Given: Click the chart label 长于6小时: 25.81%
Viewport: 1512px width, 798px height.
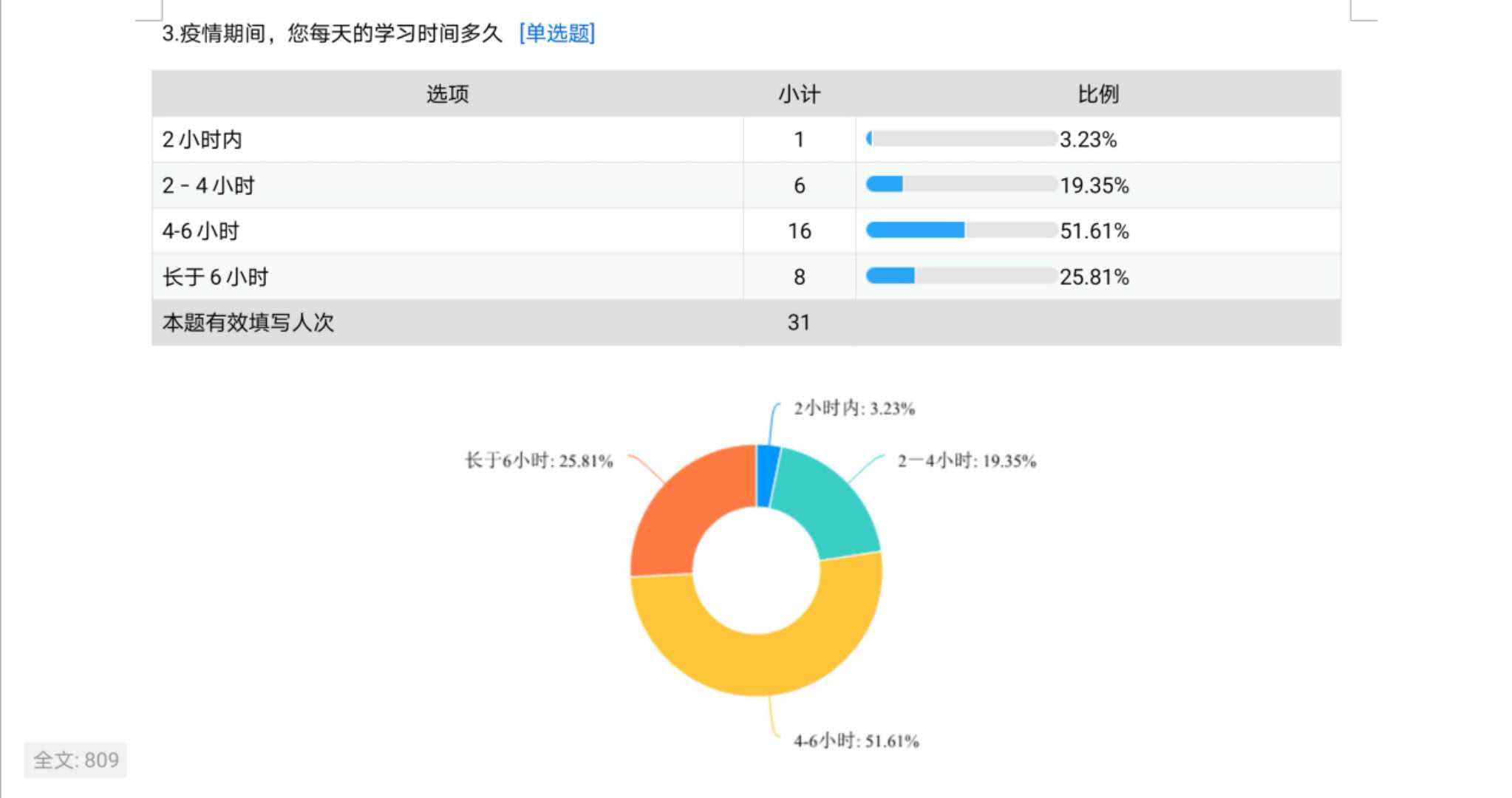Looking at the screenshot, I should [537, 460].
